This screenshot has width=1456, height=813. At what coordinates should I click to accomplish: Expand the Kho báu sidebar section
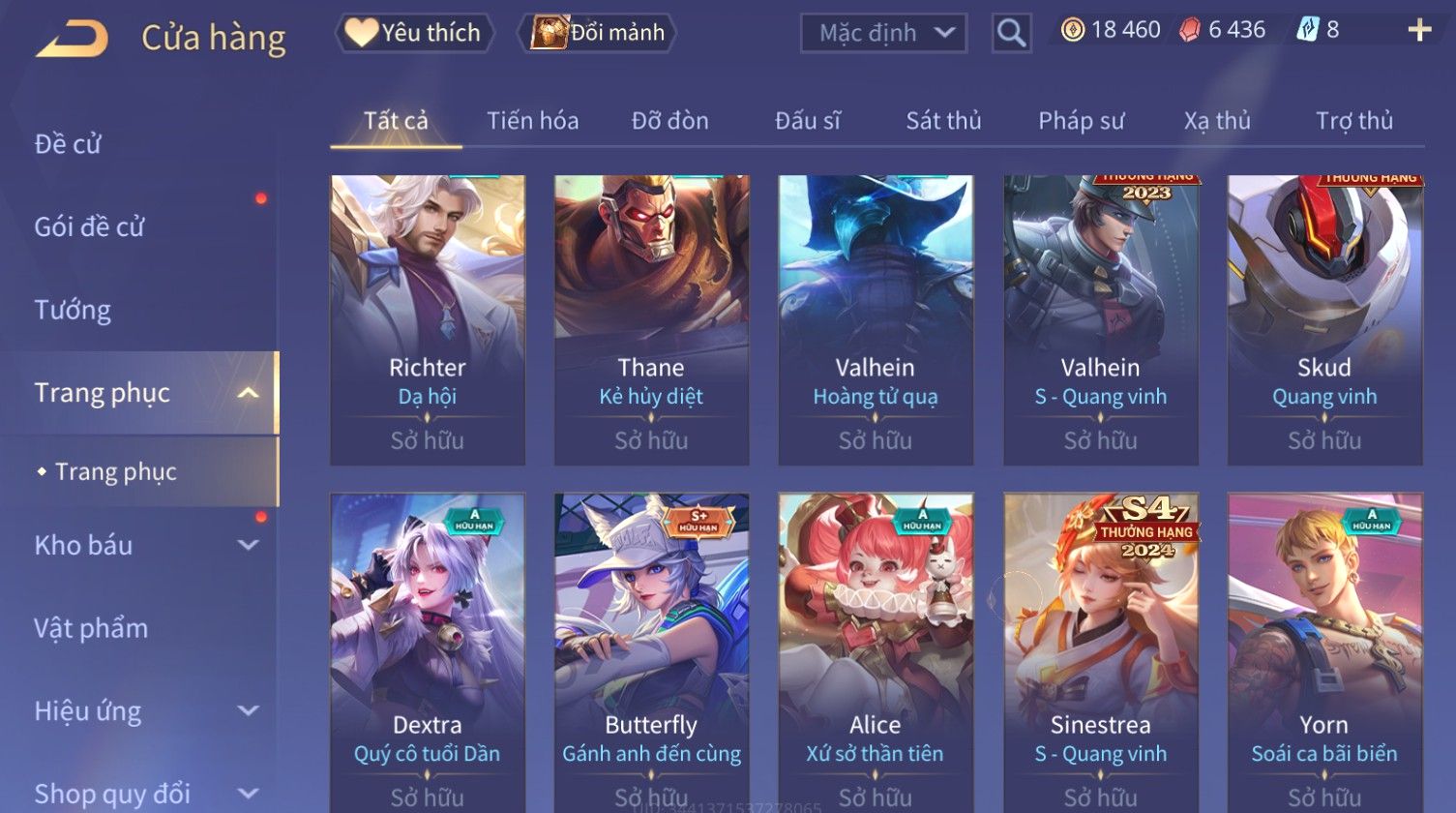pos(248,545)
